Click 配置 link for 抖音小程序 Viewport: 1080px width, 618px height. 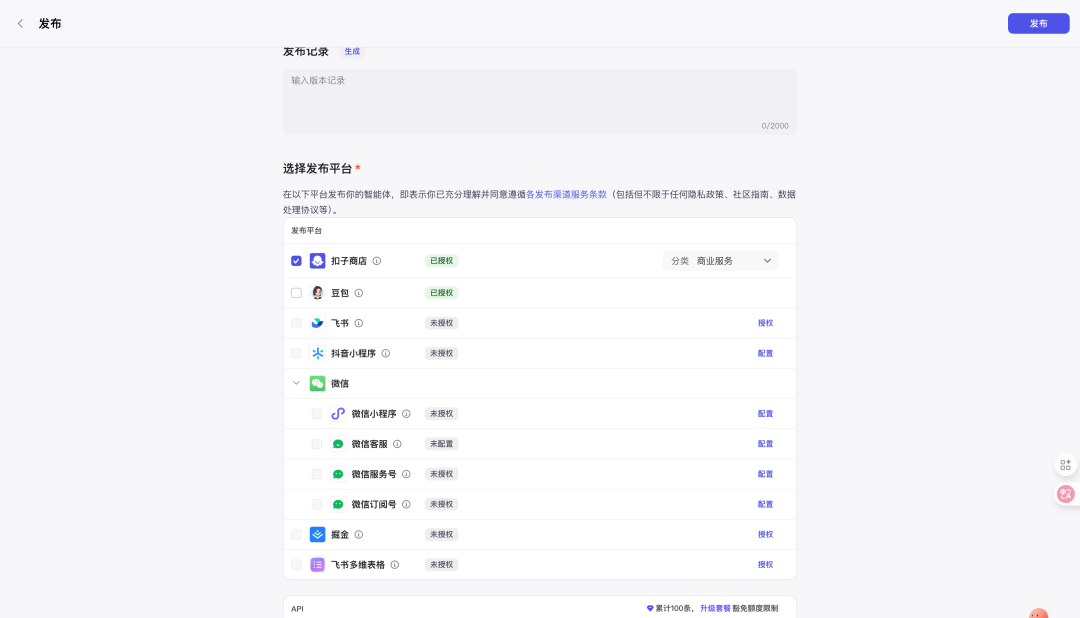765,353
